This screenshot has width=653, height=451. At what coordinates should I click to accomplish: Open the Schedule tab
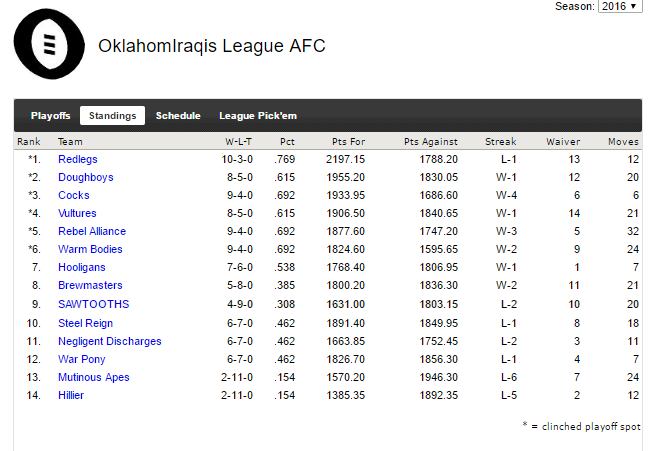point(178,116)
